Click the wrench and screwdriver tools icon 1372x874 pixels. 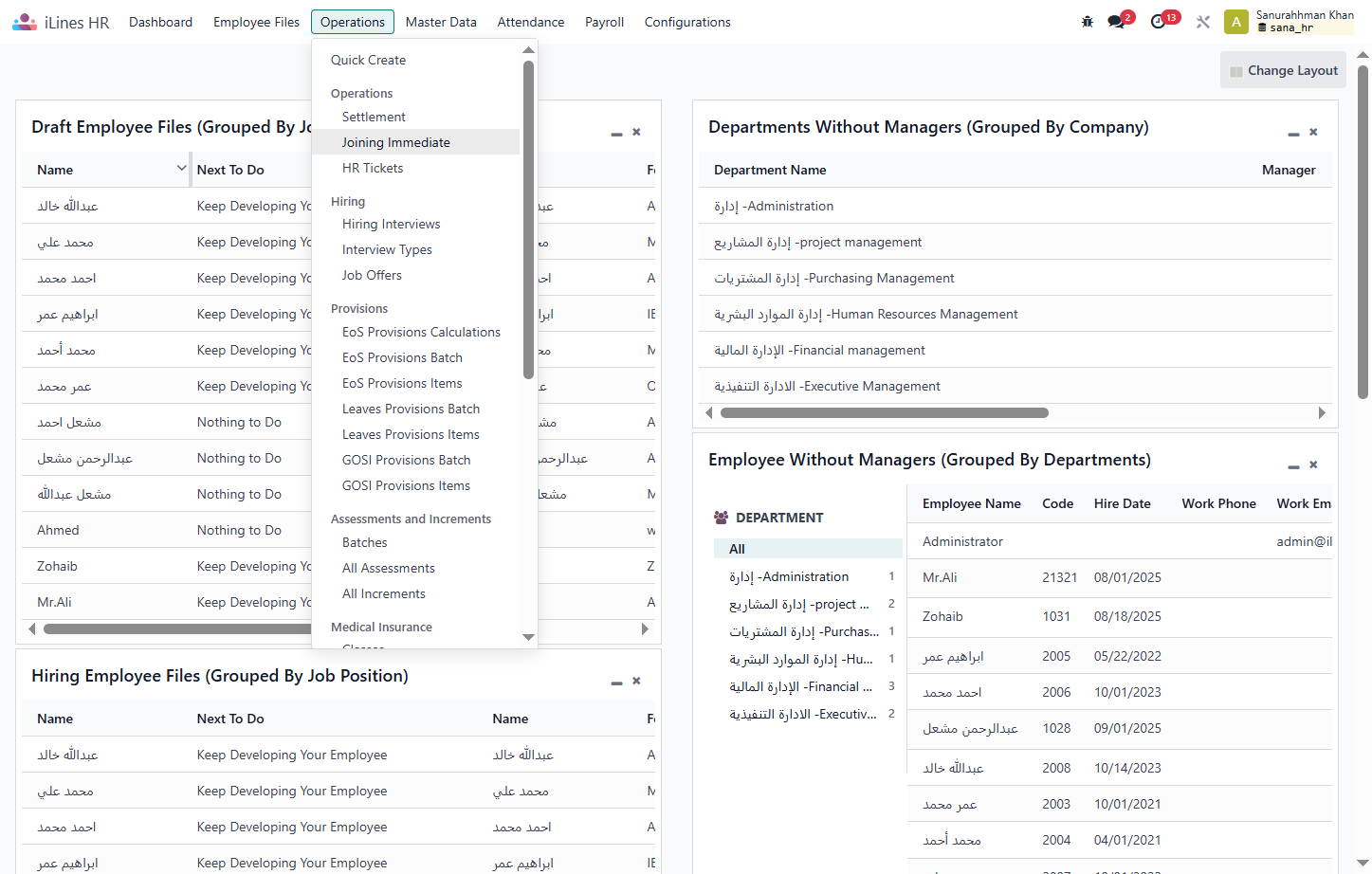(x=1203, y=22)
